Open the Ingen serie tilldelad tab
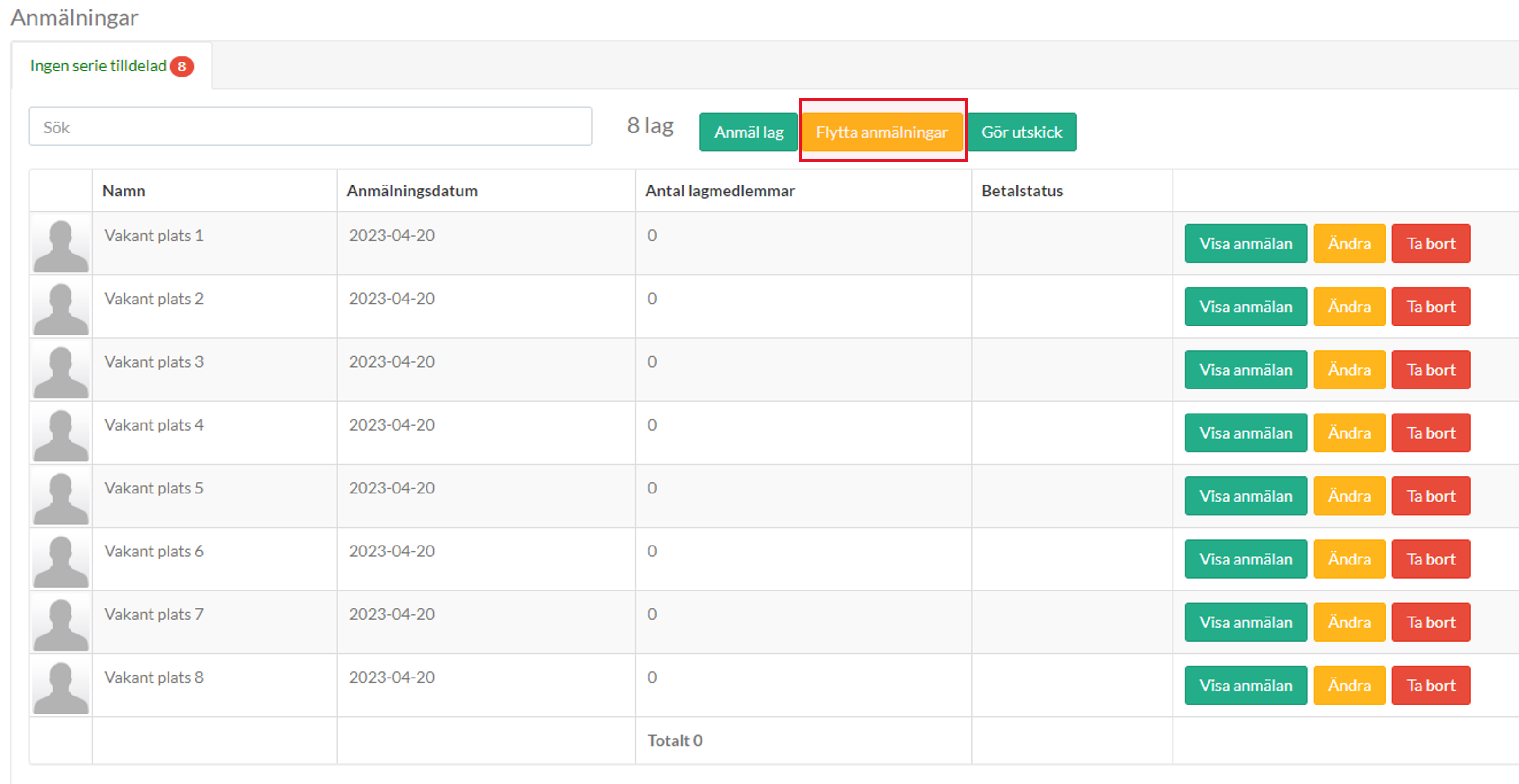Viewport: 1519px width, 784px height. point(98,66)
